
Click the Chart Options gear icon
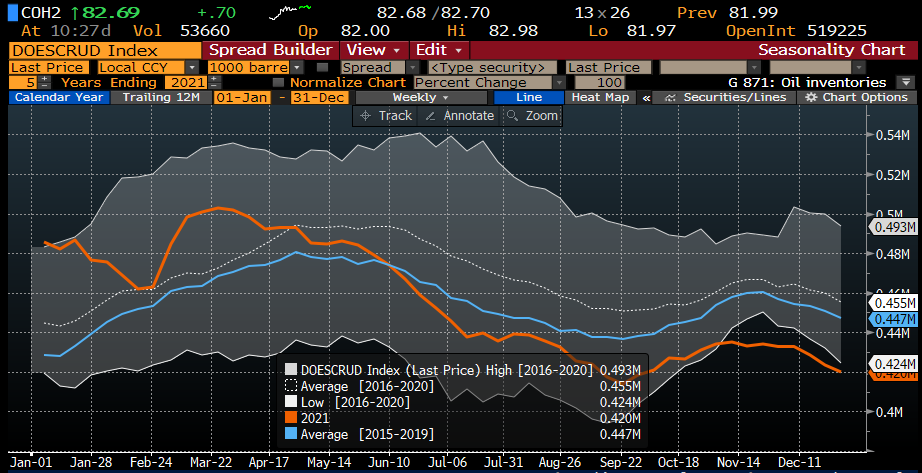[811, 98]
